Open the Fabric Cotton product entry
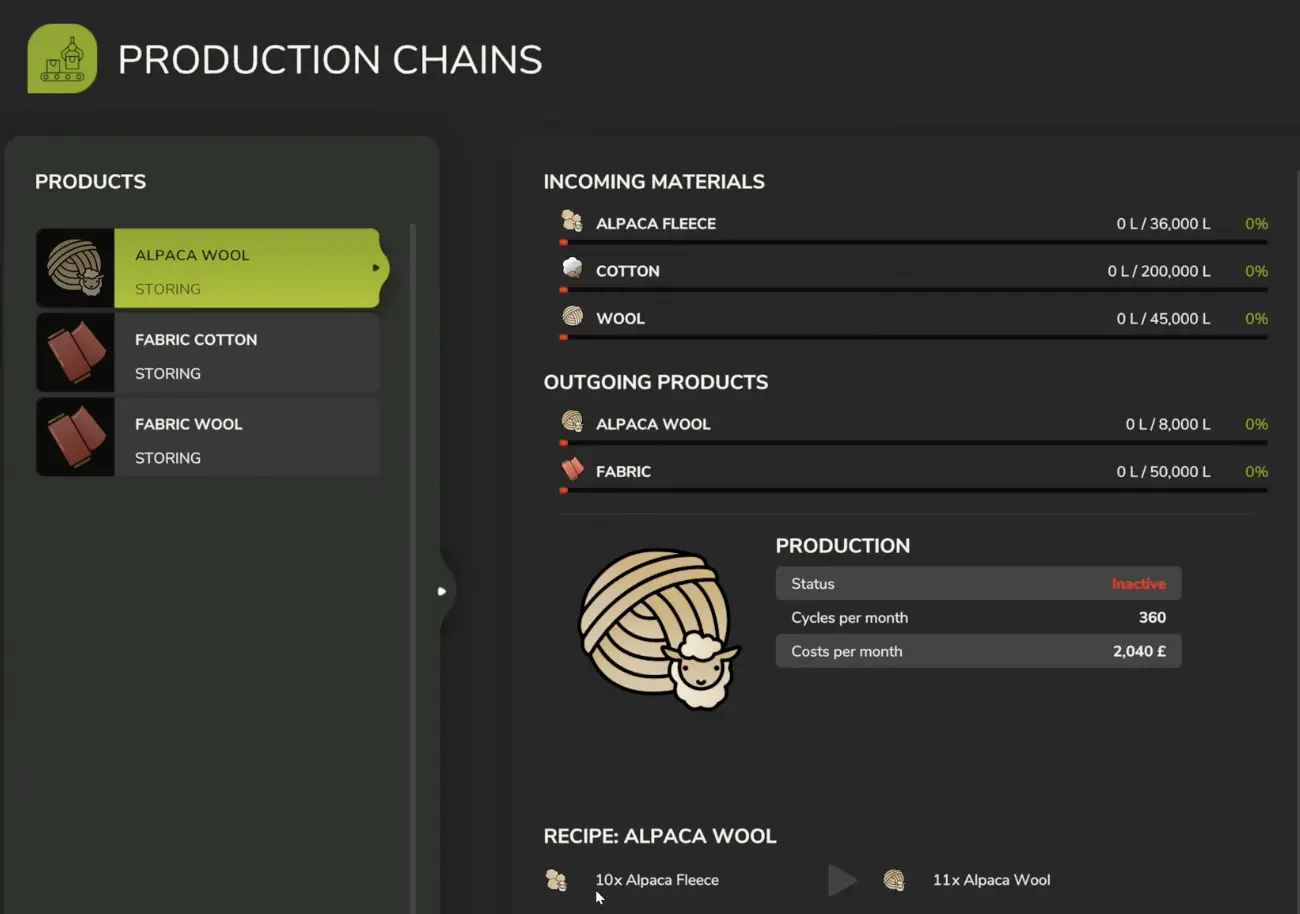 [208, 353]
